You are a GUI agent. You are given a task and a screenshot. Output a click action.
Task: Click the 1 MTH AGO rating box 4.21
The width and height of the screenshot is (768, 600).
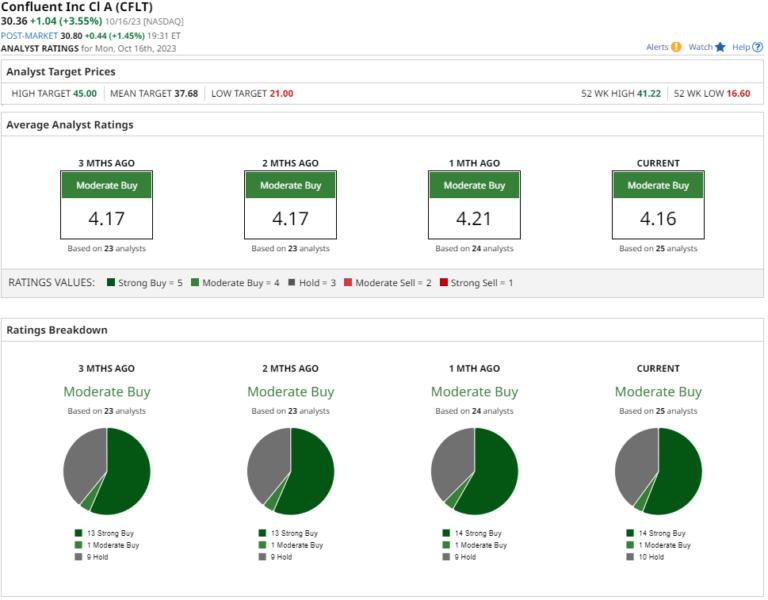pos(474,205)
